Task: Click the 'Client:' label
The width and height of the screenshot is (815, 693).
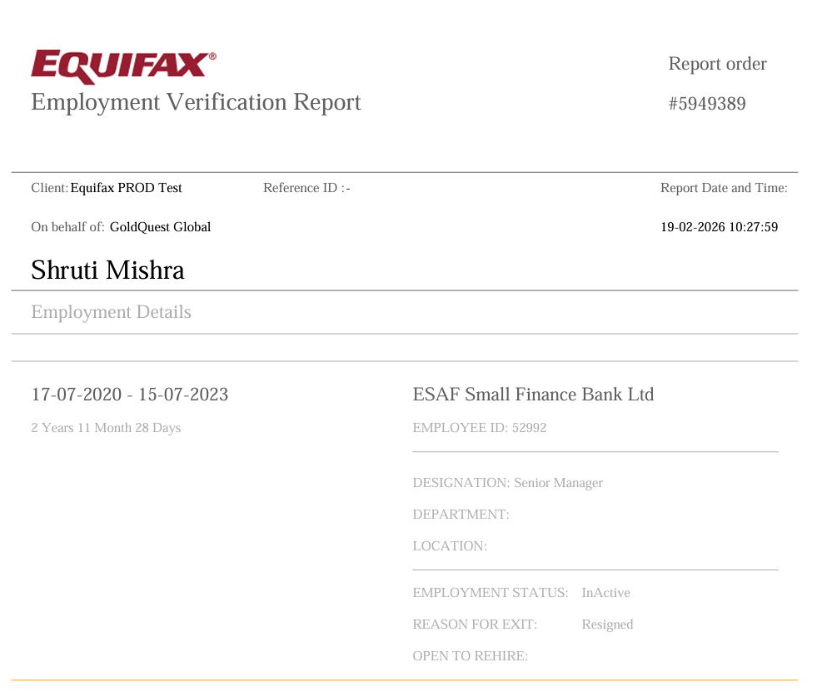Action: tap(49, 188)
